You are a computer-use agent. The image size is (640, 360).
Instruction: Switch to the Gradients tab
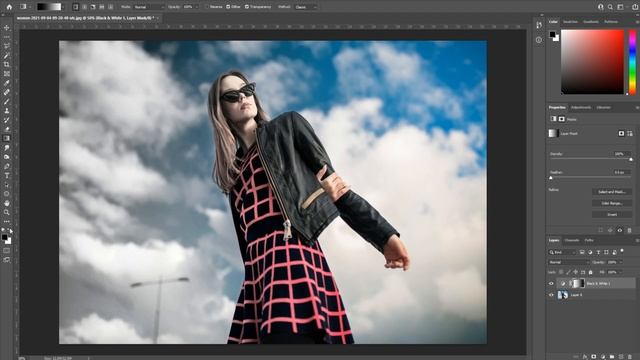pos(591,22)
